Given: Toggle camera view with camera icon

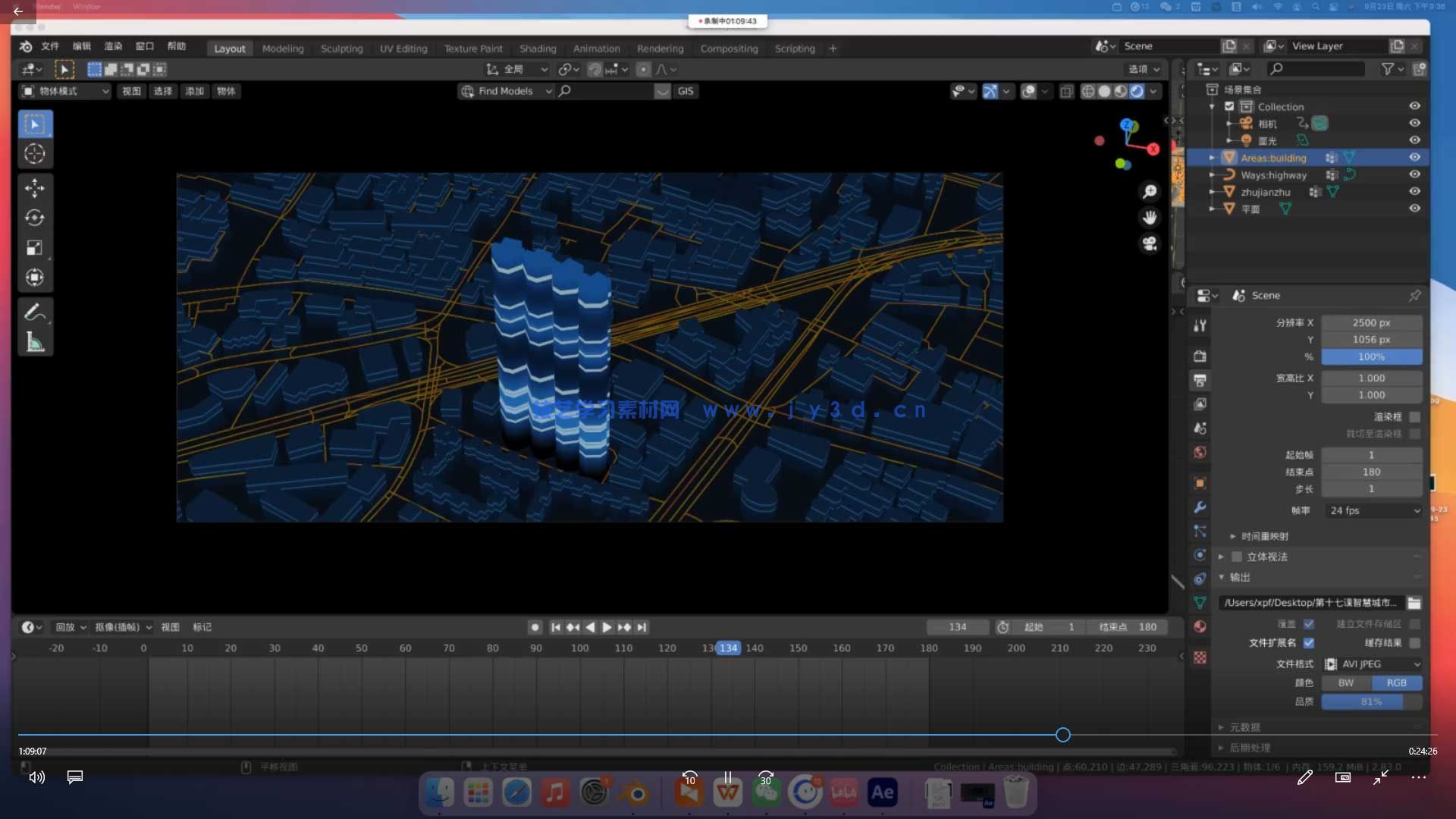Looking at the screenshot, I should coord(1150,243).
